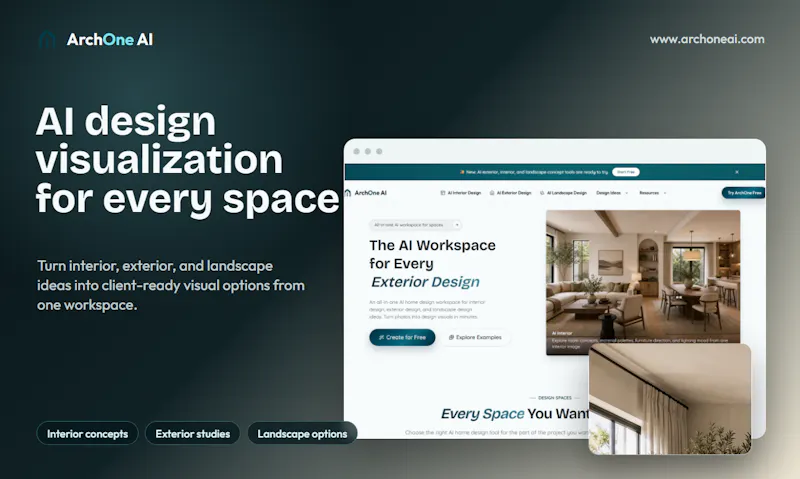This screenshot has width=800, height=479.
Task: Click the Try ArchOne Free button
Action: [743, 193]
